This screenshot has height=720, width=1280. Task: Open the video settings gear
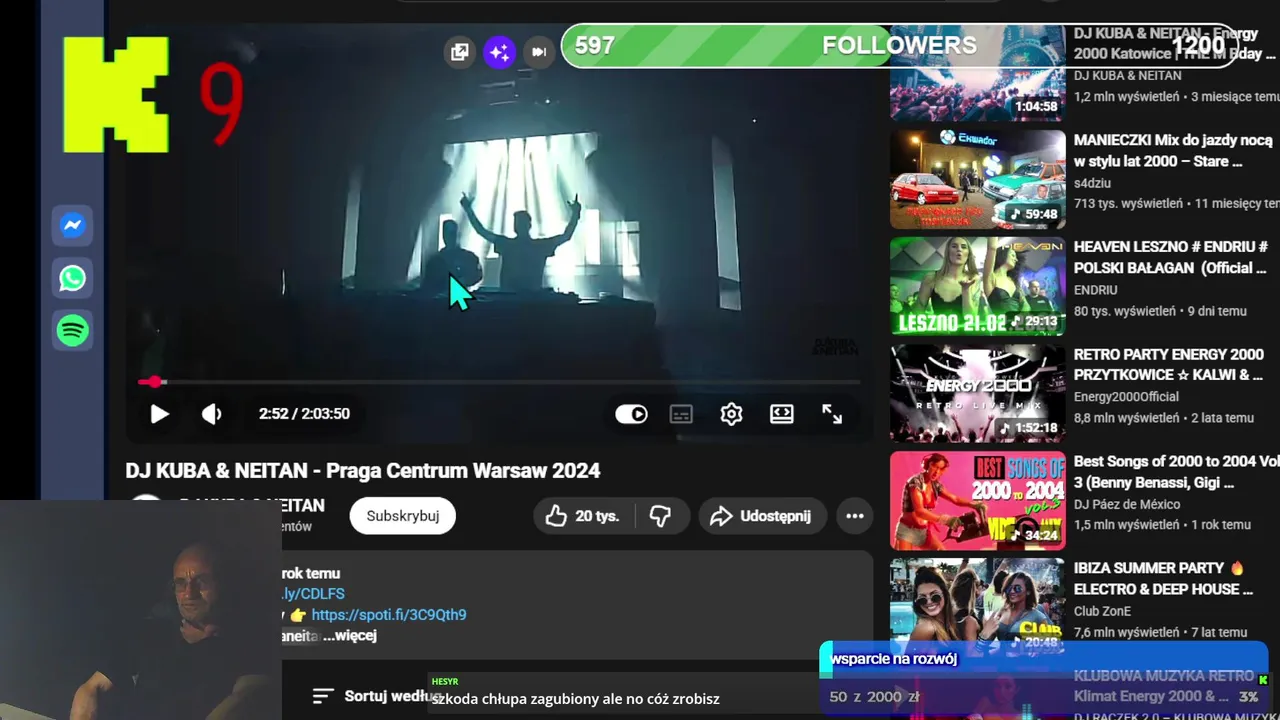tap(731, 414)
